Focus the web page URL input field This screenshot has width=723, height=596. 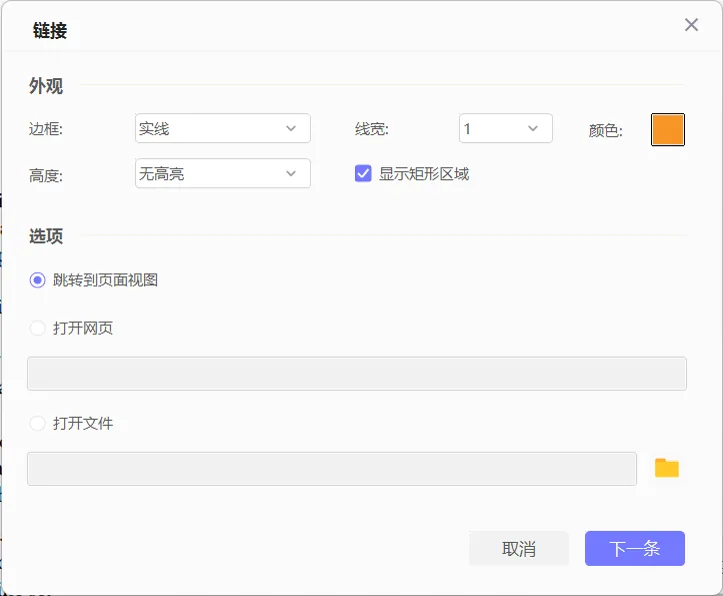357,373
